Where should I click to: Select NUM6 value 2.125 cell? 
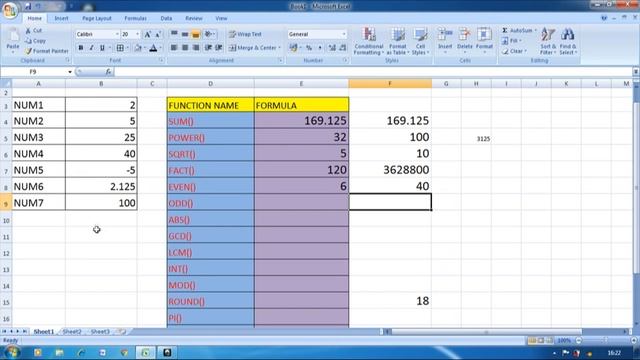tap(101, 187)
